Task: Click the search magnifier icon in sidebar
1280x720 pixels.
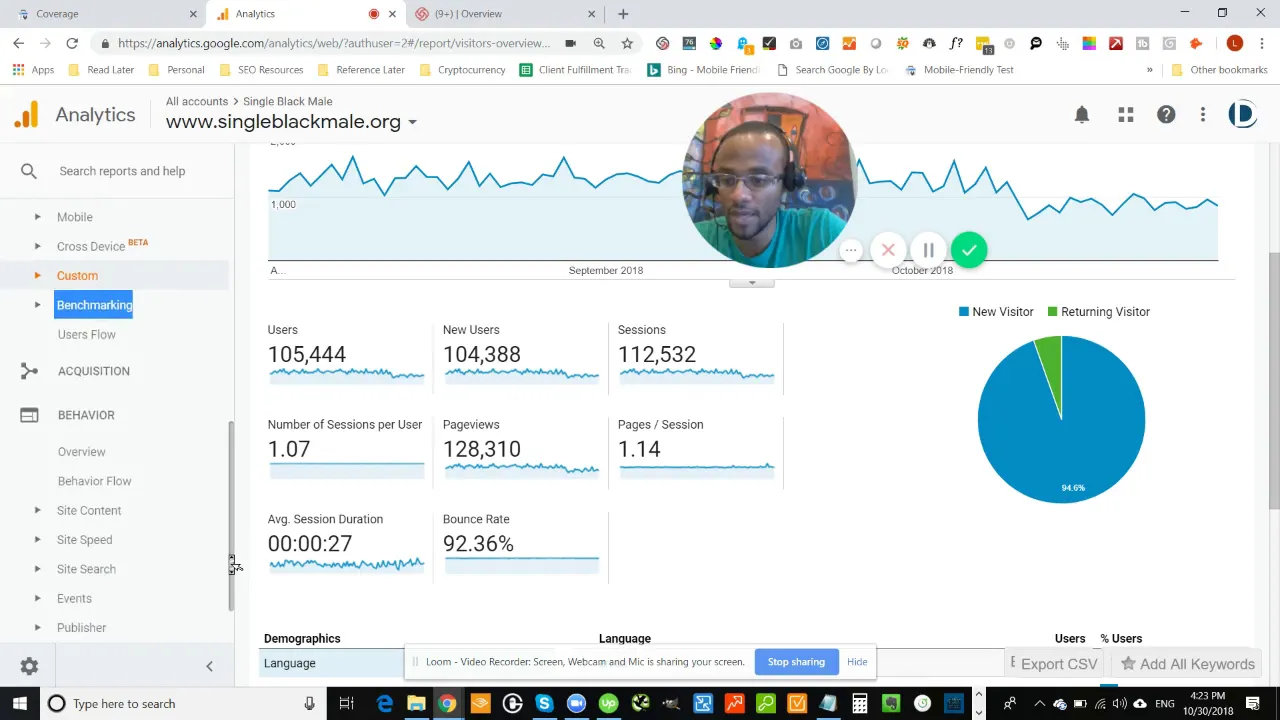Action: 29,171
